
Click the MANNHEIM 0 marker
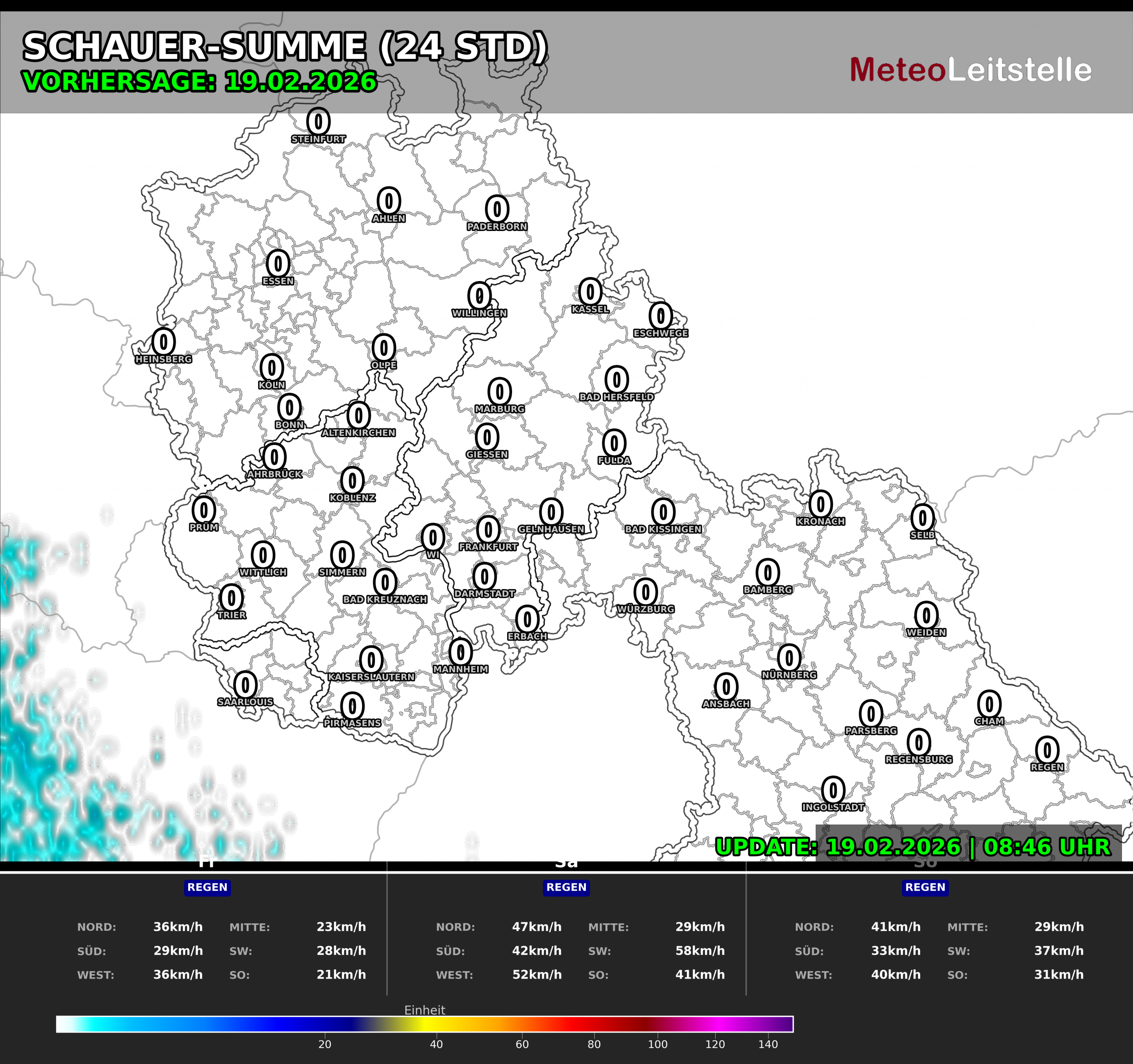pos(460,652)
